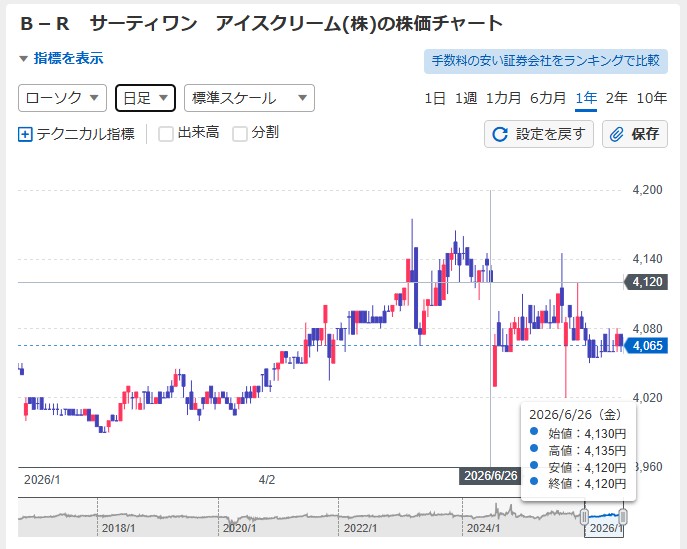Click the 4,080 price axis label
687x549 pixels.
pyautogui.click(x=647, y=328)
